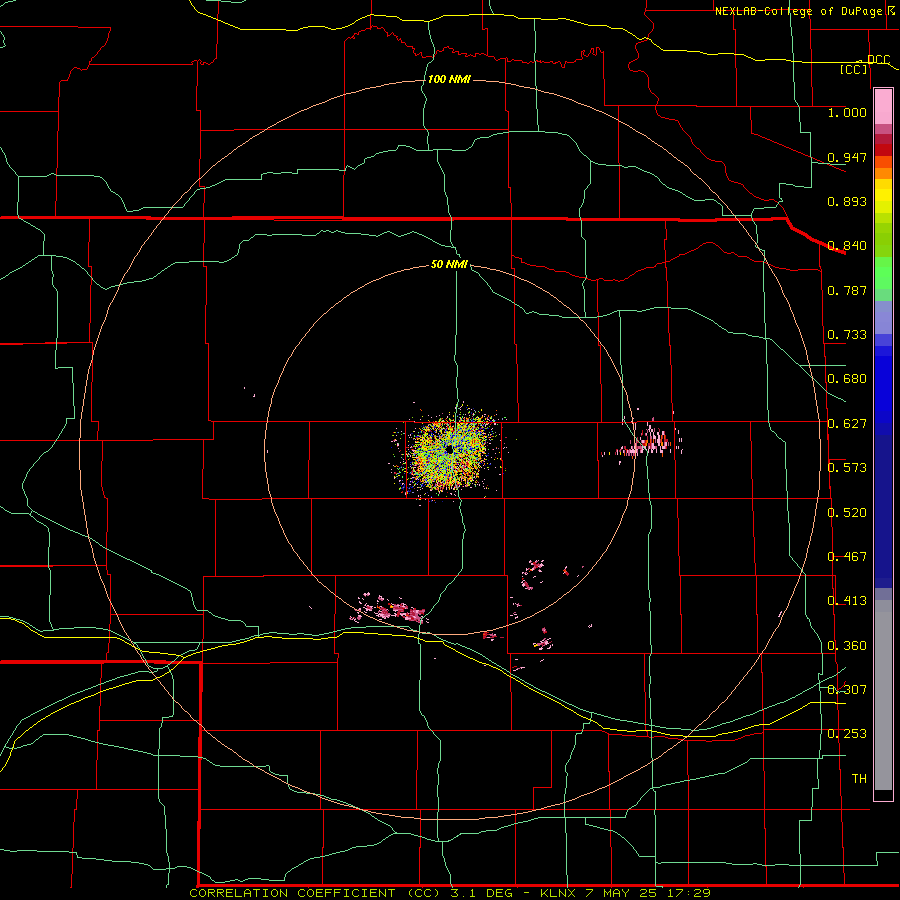This screenshot has width=900, height=900.
Task: Pick the lavender swatch on the color bar
Action: point(883,317)
